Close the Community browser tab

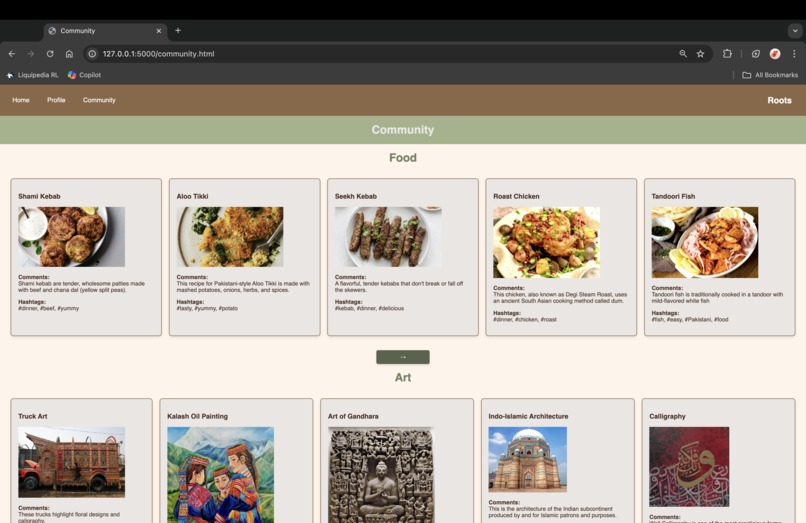[159, 31]
